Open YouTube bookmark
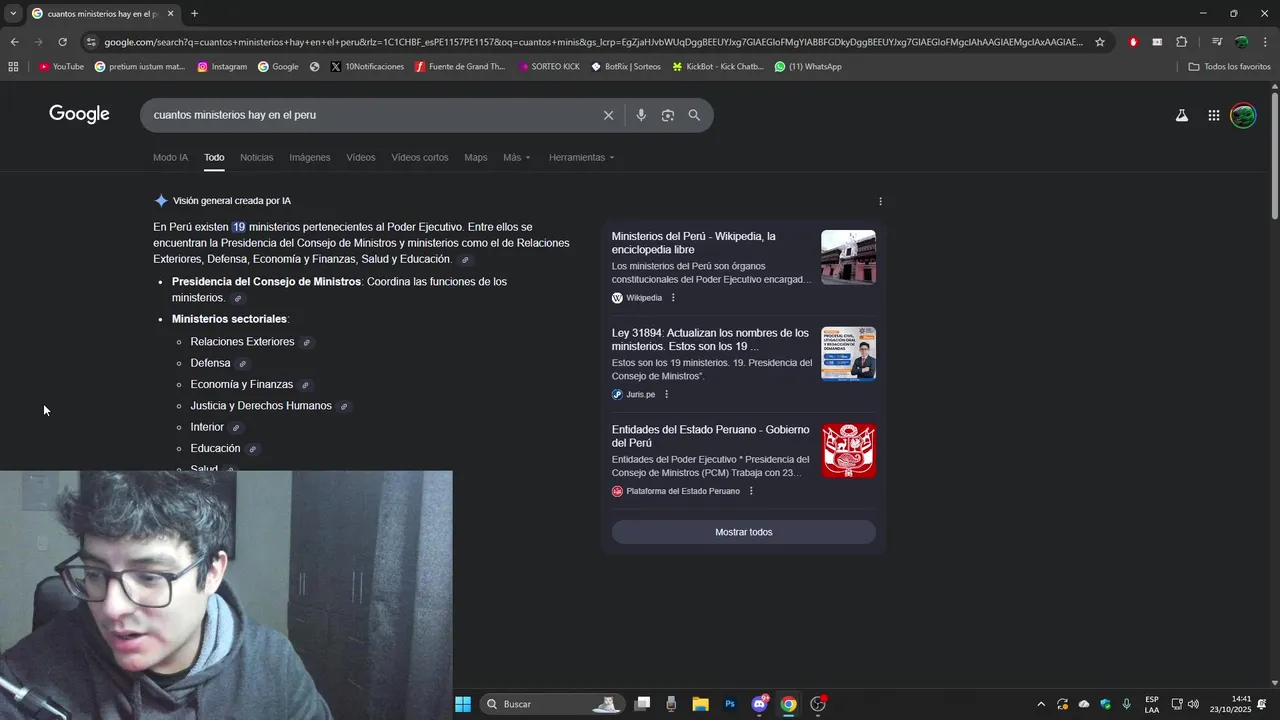The height and width of the screenshot is (720, 1280). (x=61, y=67)
